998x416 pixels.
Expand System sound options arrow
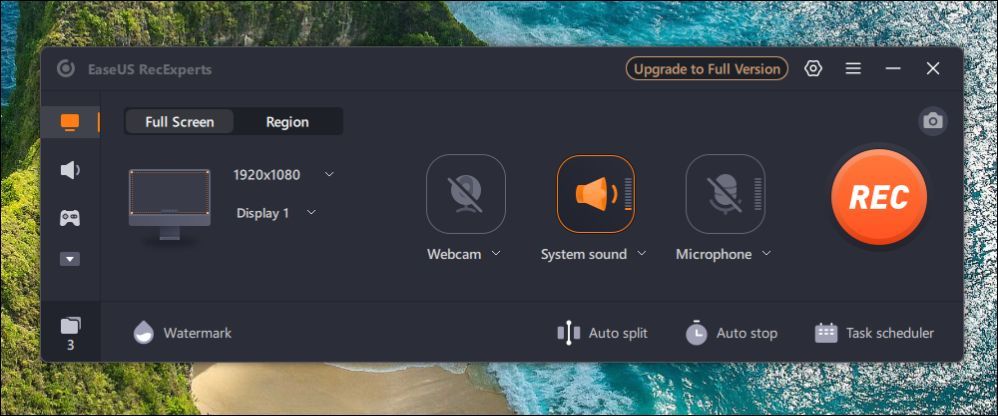tap(642, 254)
